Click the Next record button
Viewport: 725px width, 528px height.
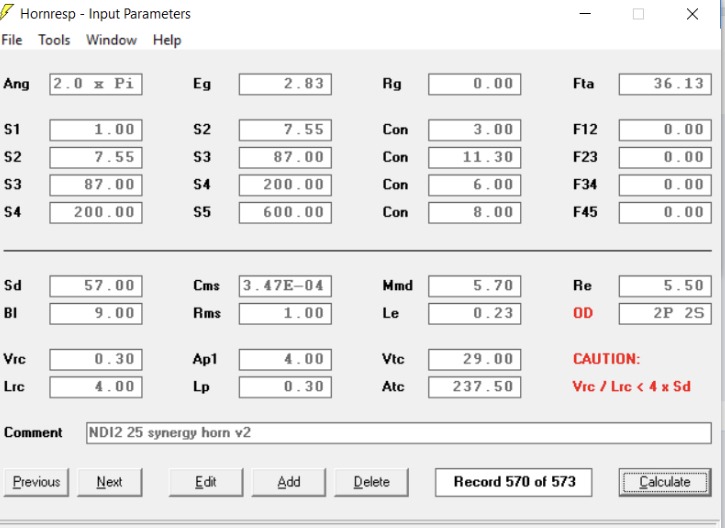(110, 482)
